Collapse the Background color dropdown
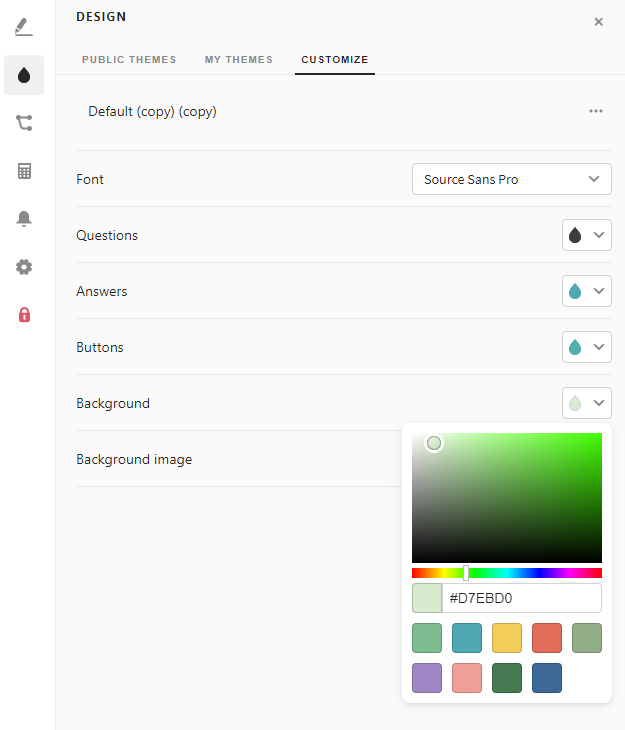 click(587, 404)
